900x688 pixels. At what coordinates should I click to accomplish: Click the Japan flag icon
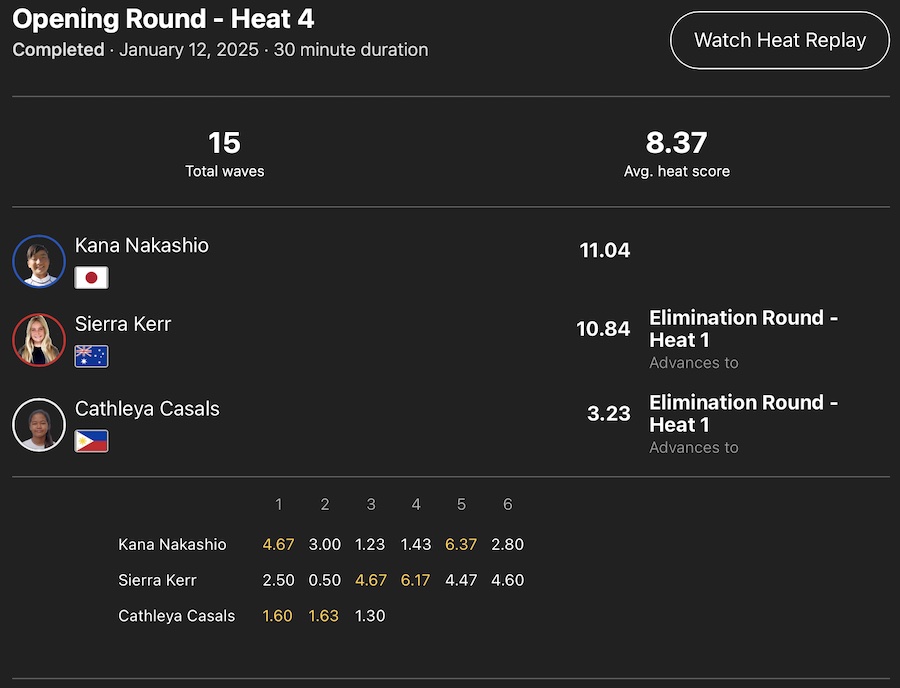click(92, 277)
